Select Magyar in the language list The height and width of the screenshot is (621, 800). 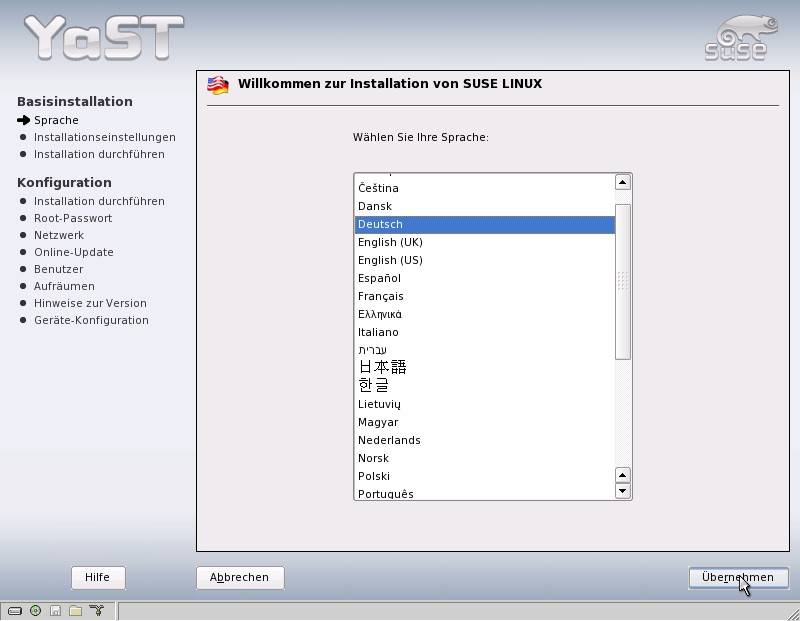[x=485, y=423]
